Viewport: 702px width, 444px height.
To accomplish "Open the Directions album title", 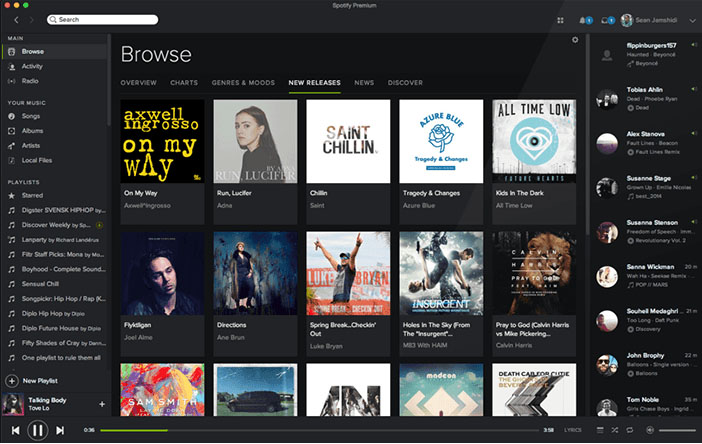I will pos(231,325).
